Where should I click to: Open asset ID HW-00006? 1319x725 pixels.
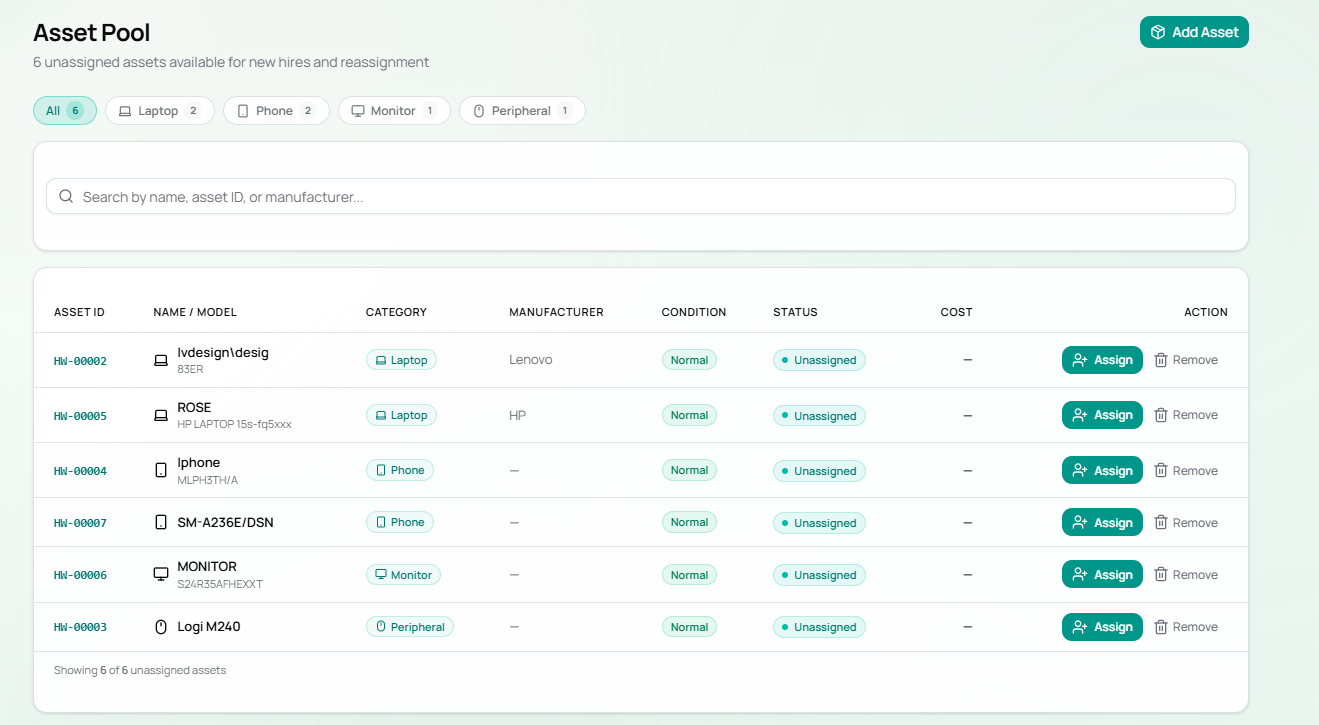click(x=80, y=575)
